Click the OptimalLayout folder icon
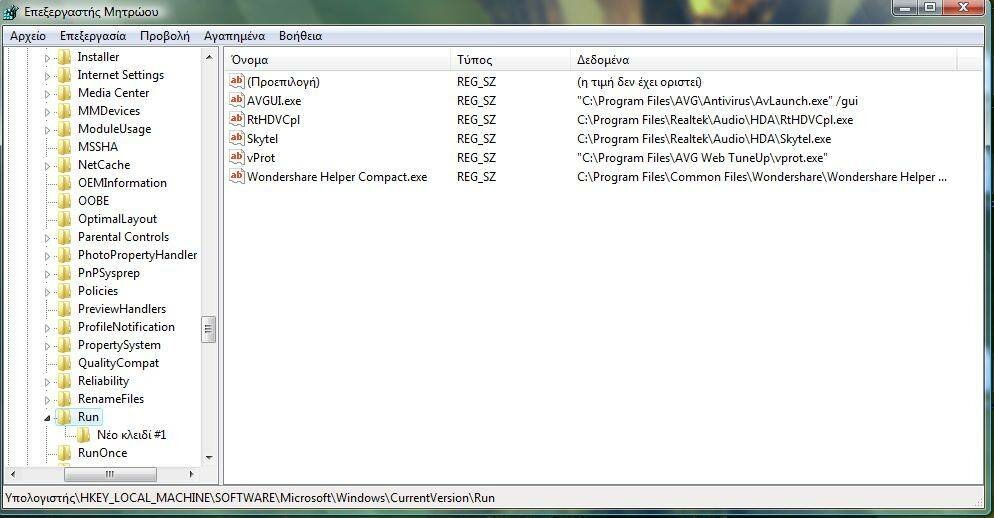The width and height of the screenshot is (994, 518). click(x=64, y=219)
